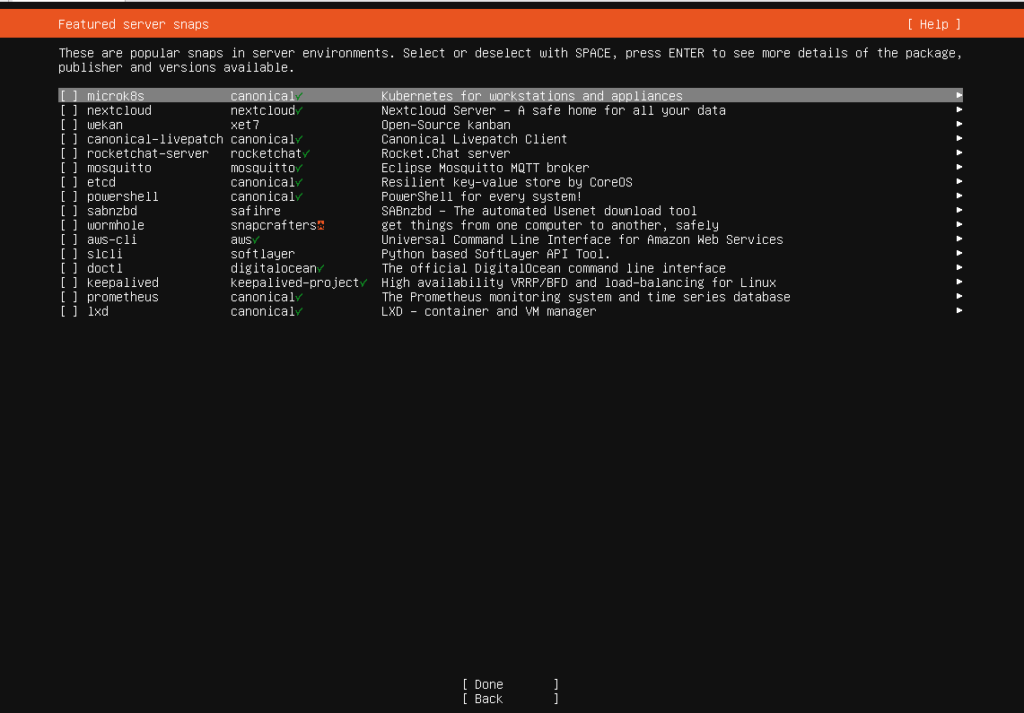Screen dimensions: 1024x713
Task: Click 'Resilient key-value store by CoreOS' text
Action: (x=507, y=182)
